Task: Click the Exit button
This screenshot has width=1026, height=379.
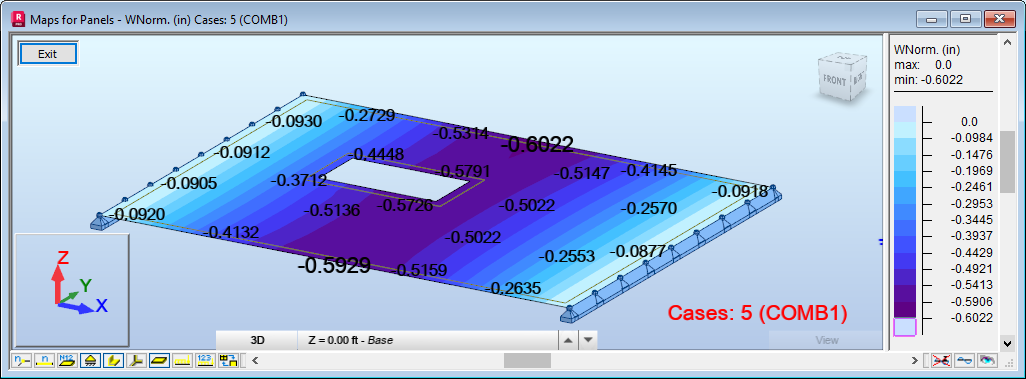Action: point(48,54)
